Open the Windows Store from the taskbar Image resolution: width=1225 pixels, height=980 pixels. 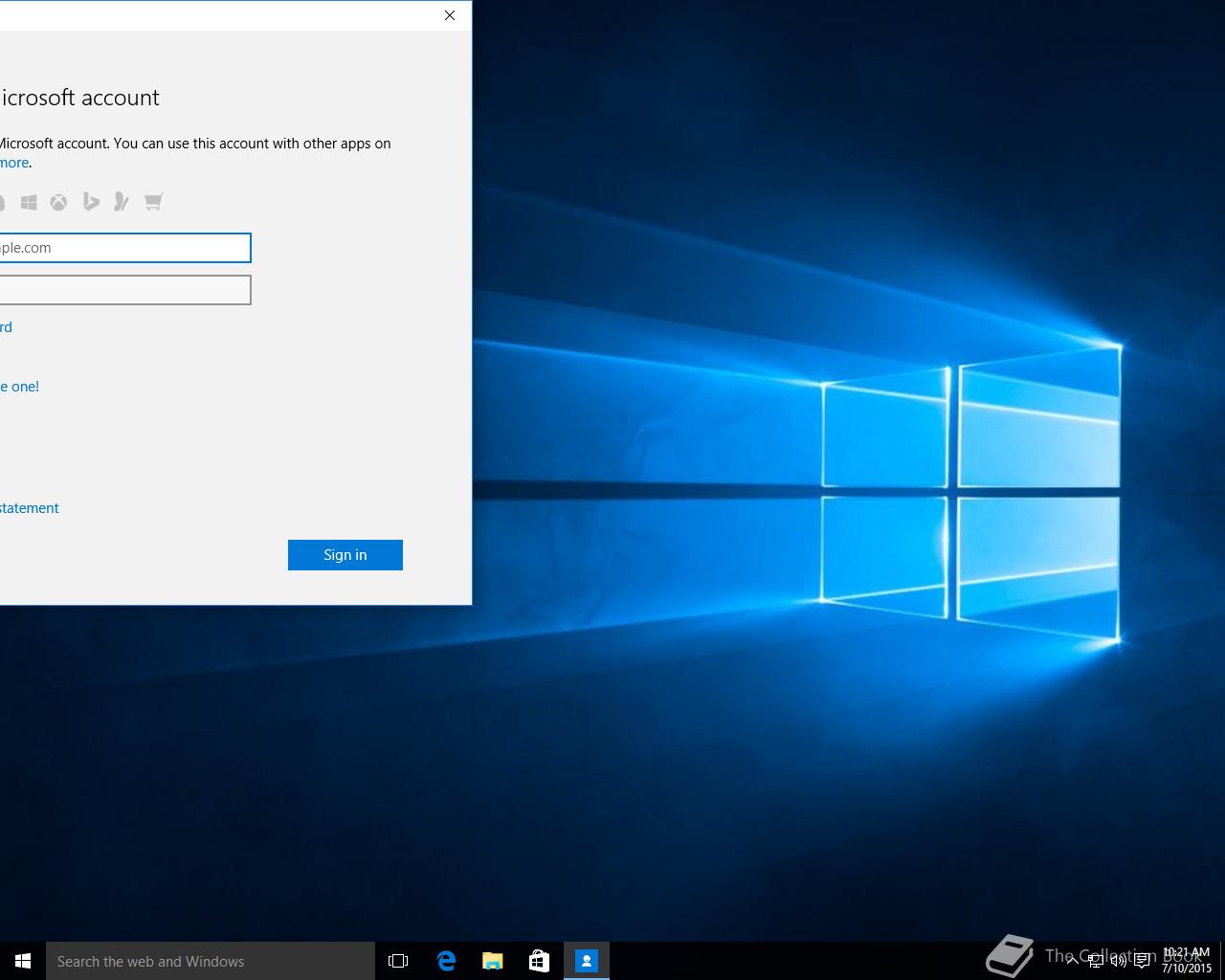coord(540,961)
